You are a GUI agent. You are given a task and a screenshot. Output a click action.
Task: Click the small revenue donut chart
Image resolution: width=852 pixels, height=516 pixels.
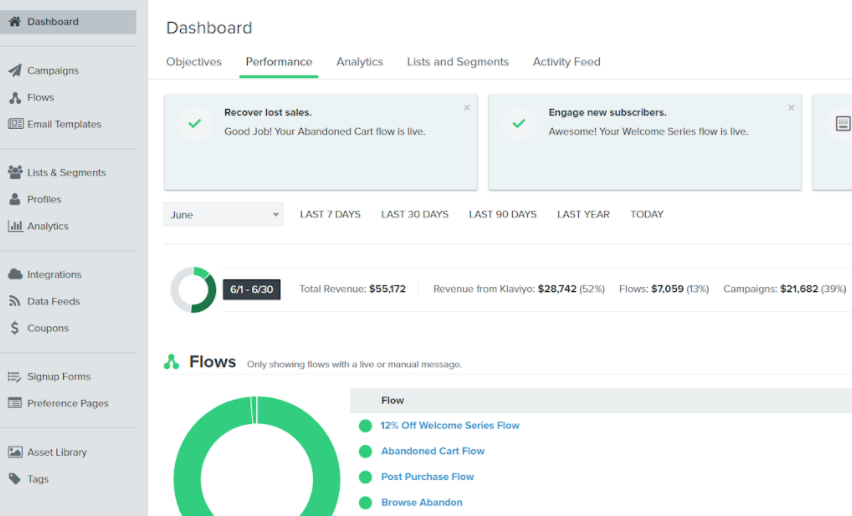tap(193, 290)
